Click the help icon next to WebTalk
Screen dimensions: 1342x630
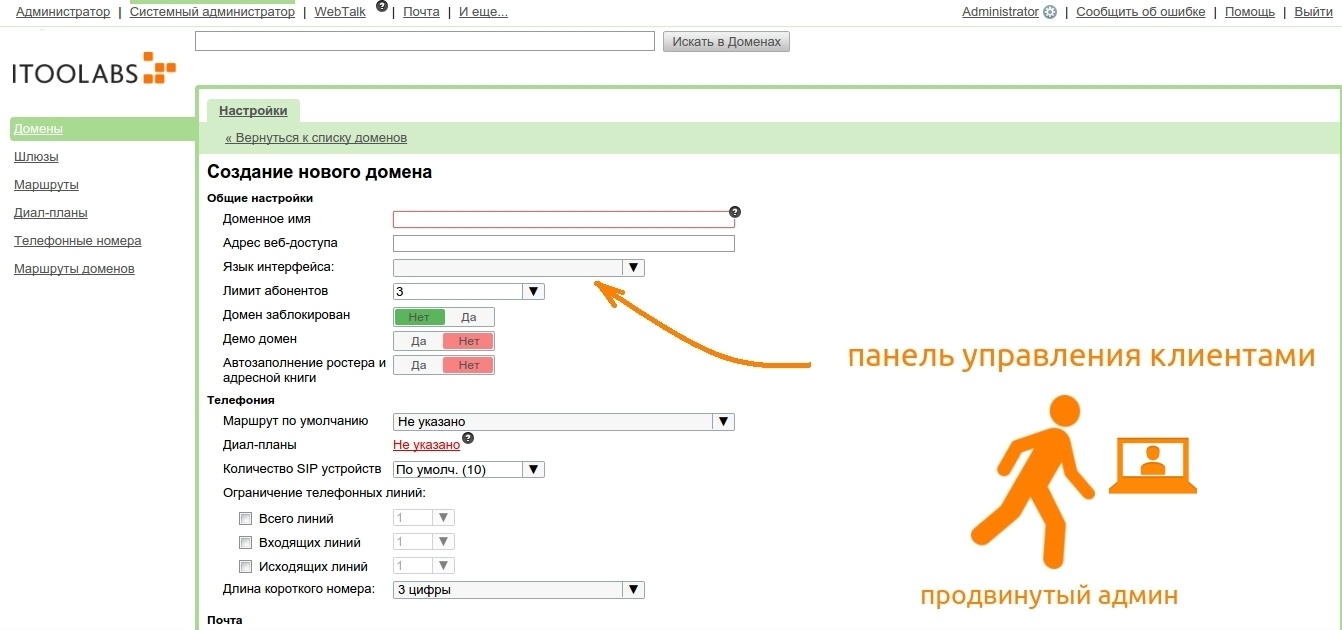click(381, 7)
